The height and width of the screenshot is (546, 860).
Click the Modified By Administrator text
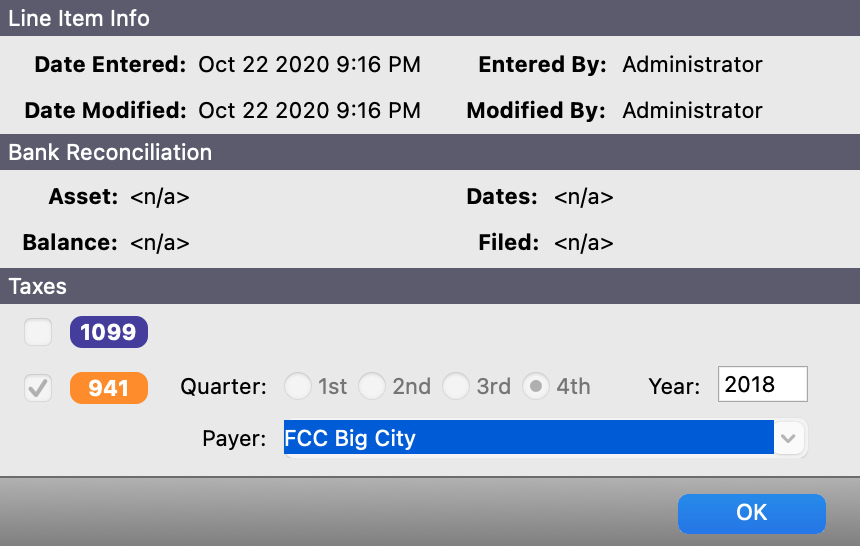[x=692, y=110]
